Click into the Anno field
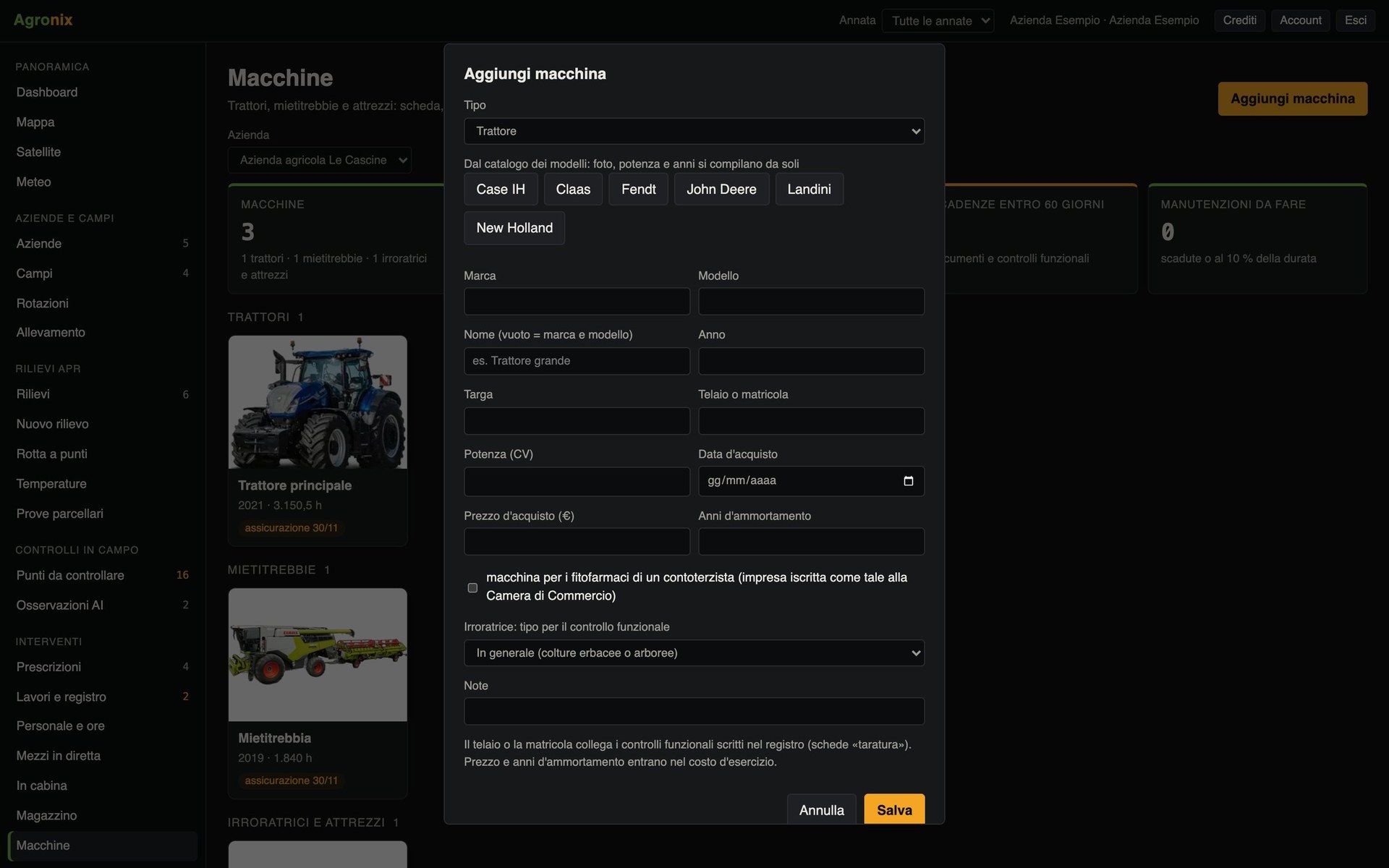 (x=811, y=361)
